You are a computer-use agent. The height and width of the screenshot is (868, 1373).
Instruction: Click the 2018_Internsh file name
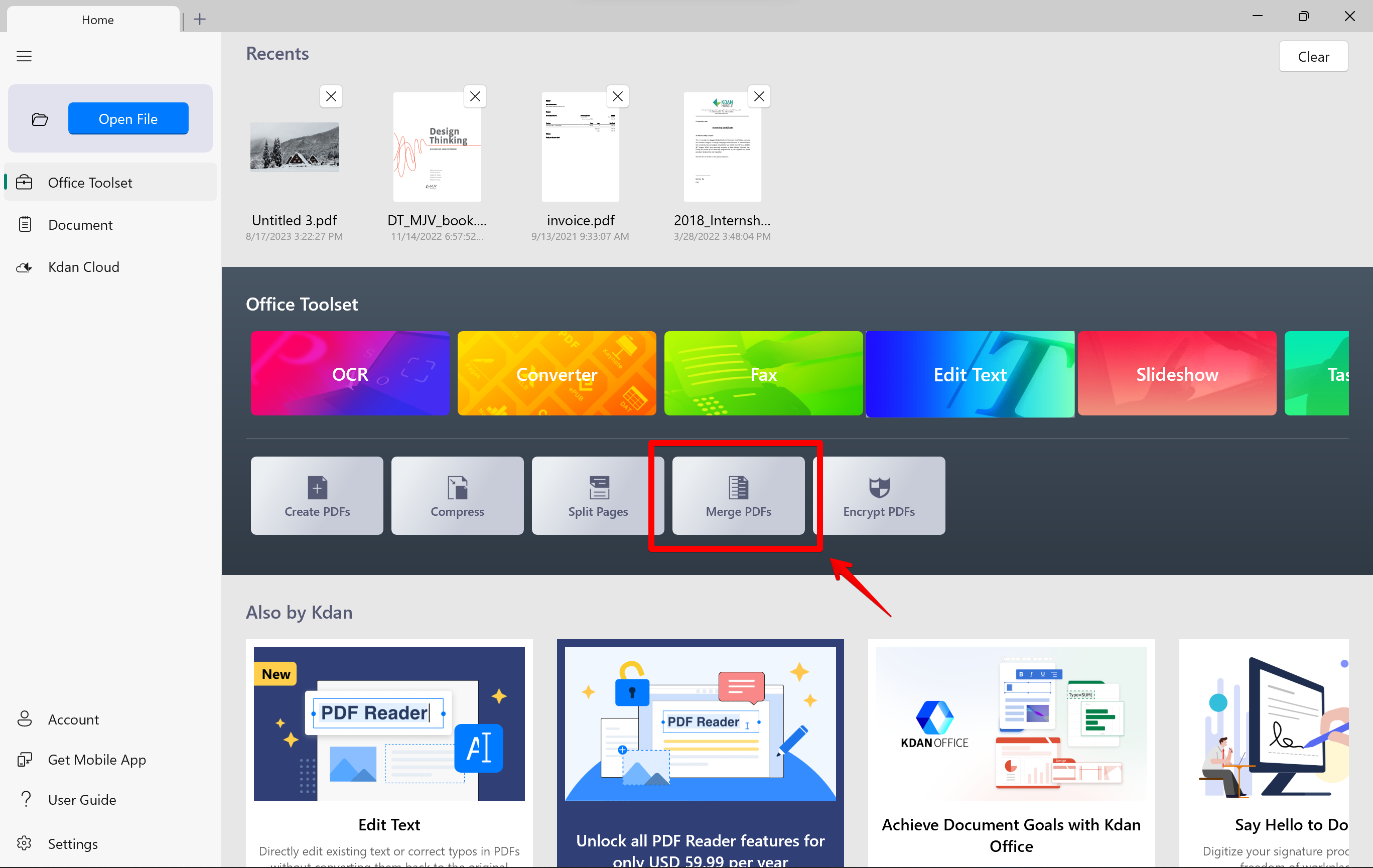[722, 221]
